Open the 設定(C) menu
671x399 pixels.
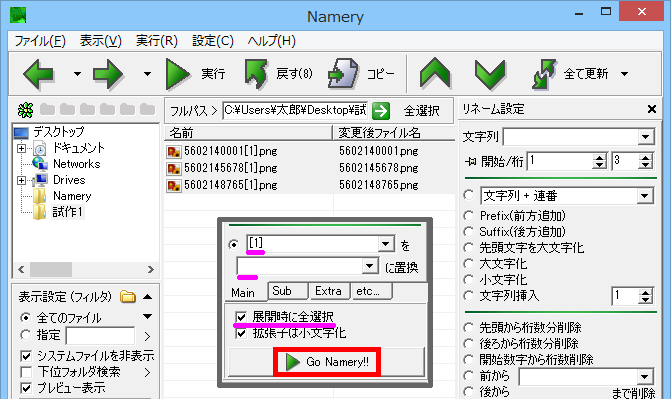click(213, 41)
